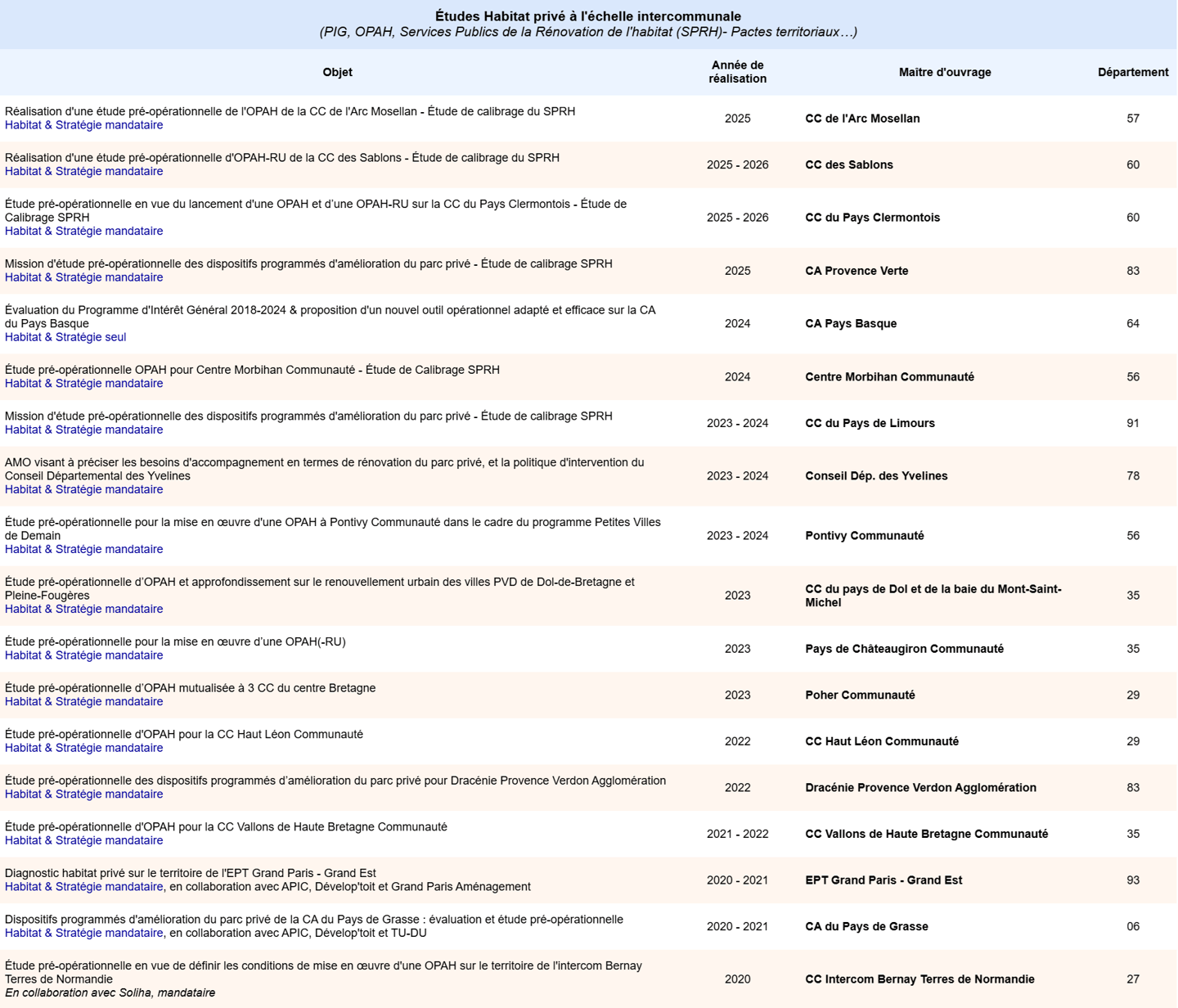Select 'CC Haut Léon Communauté' in Maître d'ouvrage column
Viewport: 1178px width, 1008px height.
882,741
